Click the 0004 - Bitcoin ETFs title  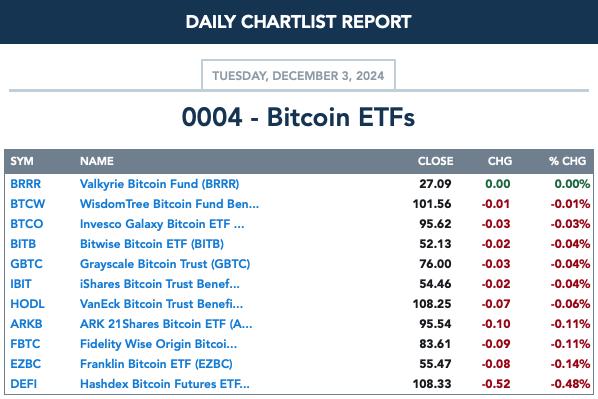tap(298, 117)
